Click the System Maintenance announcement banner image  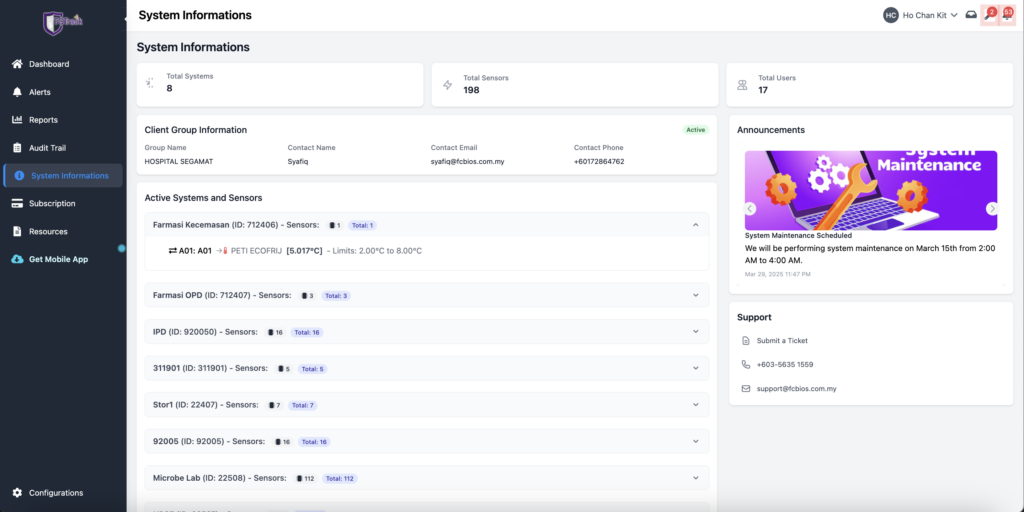click(x=870, y=190)
